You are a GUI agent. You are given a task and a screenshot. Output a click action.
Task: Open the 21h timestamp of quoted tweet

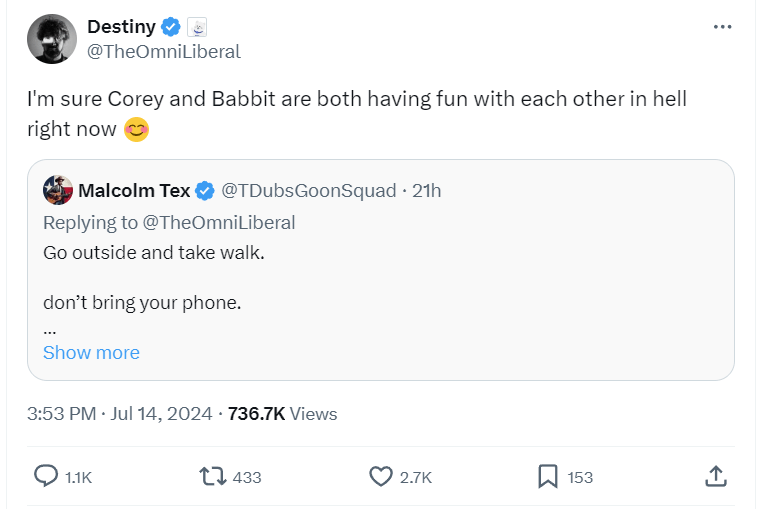426,190
